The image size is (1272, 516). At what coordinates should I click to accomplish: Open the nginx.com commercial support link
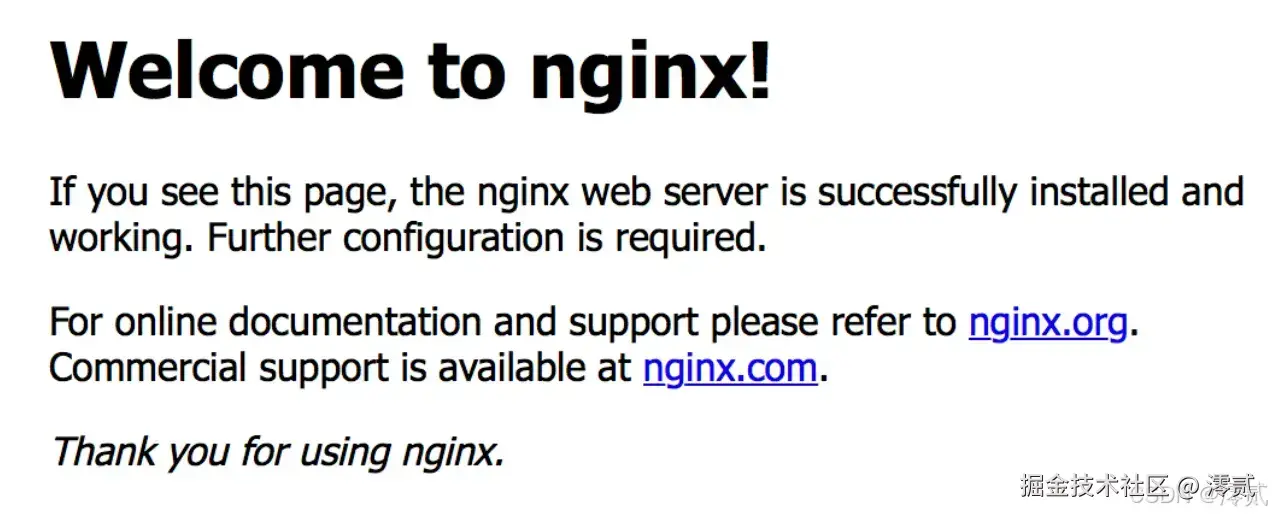pyautogui.click(x=731, y=369)
